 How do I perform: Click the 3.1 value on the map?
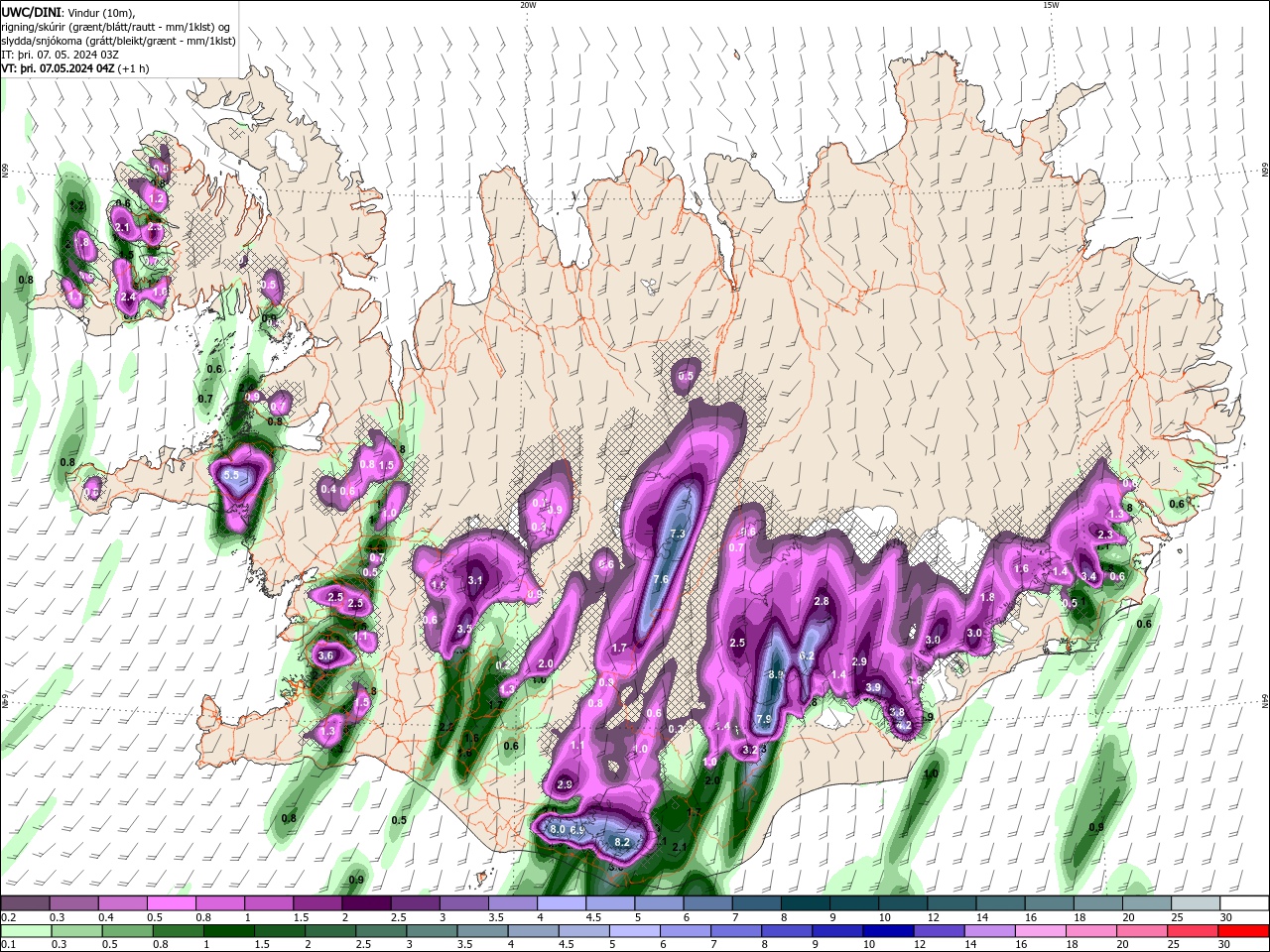475,580
